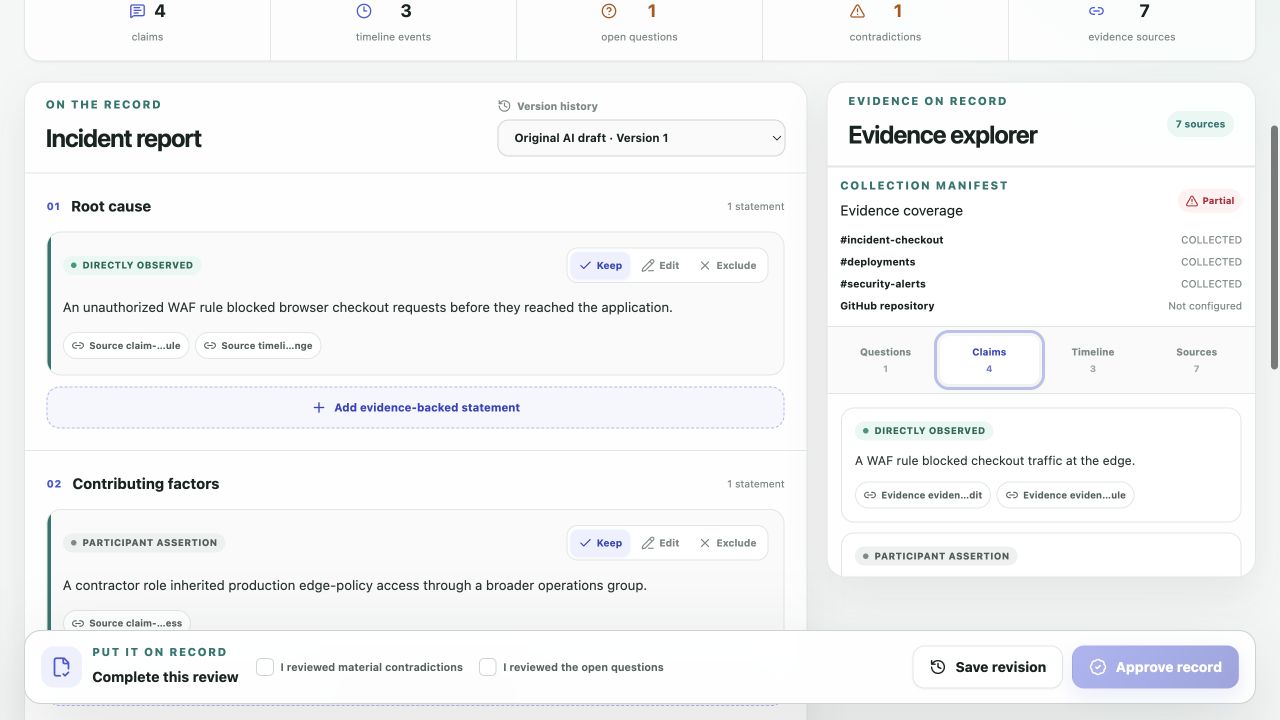Click the Contributing factors section heading
Screen dimensions: 1280x720
click(146, 484)
